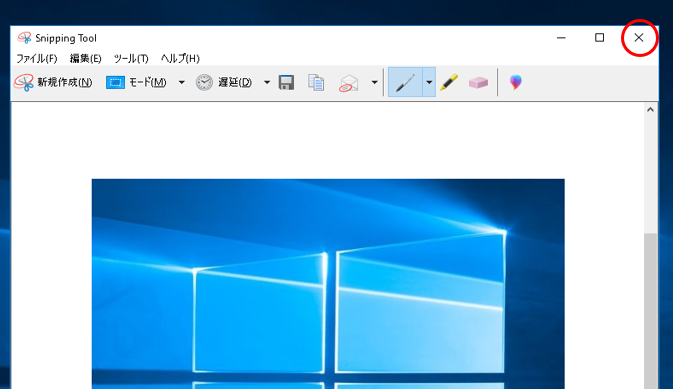Open the ファイル(F) menu
The height and width of the screenshot is (389, 673).
tap(36, 58)
